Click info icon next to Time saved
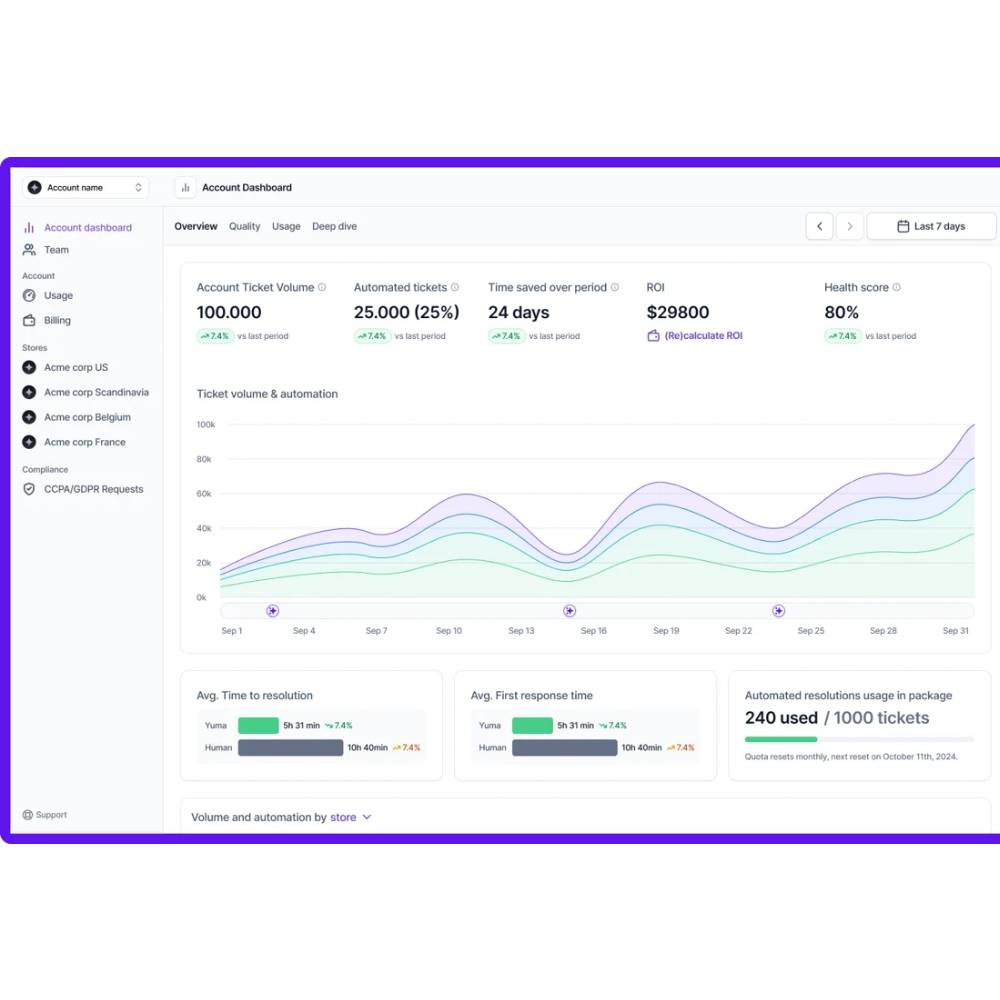 click(x=615, y=288)
